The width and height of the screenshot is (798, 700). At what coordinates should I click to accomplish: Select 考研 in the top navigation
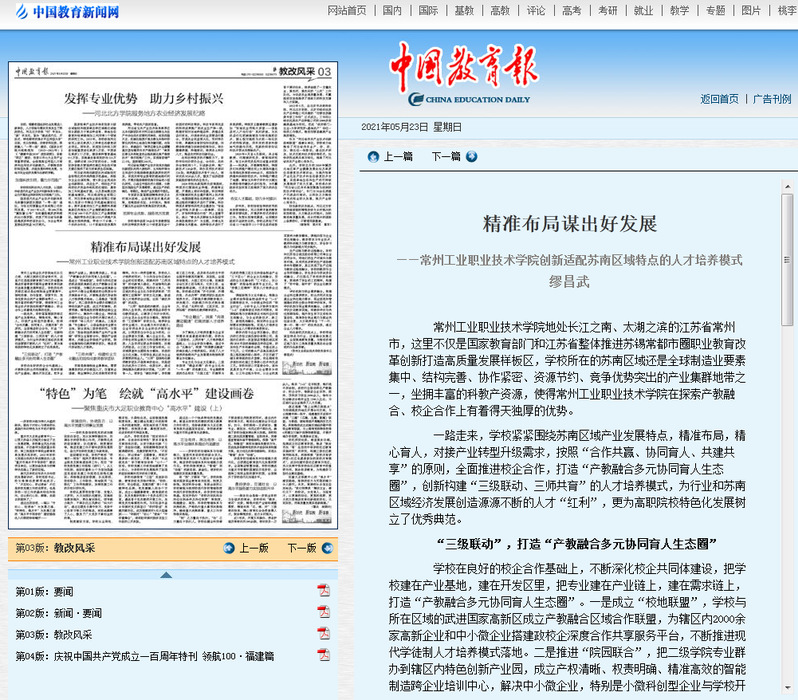tap(607, 11)
